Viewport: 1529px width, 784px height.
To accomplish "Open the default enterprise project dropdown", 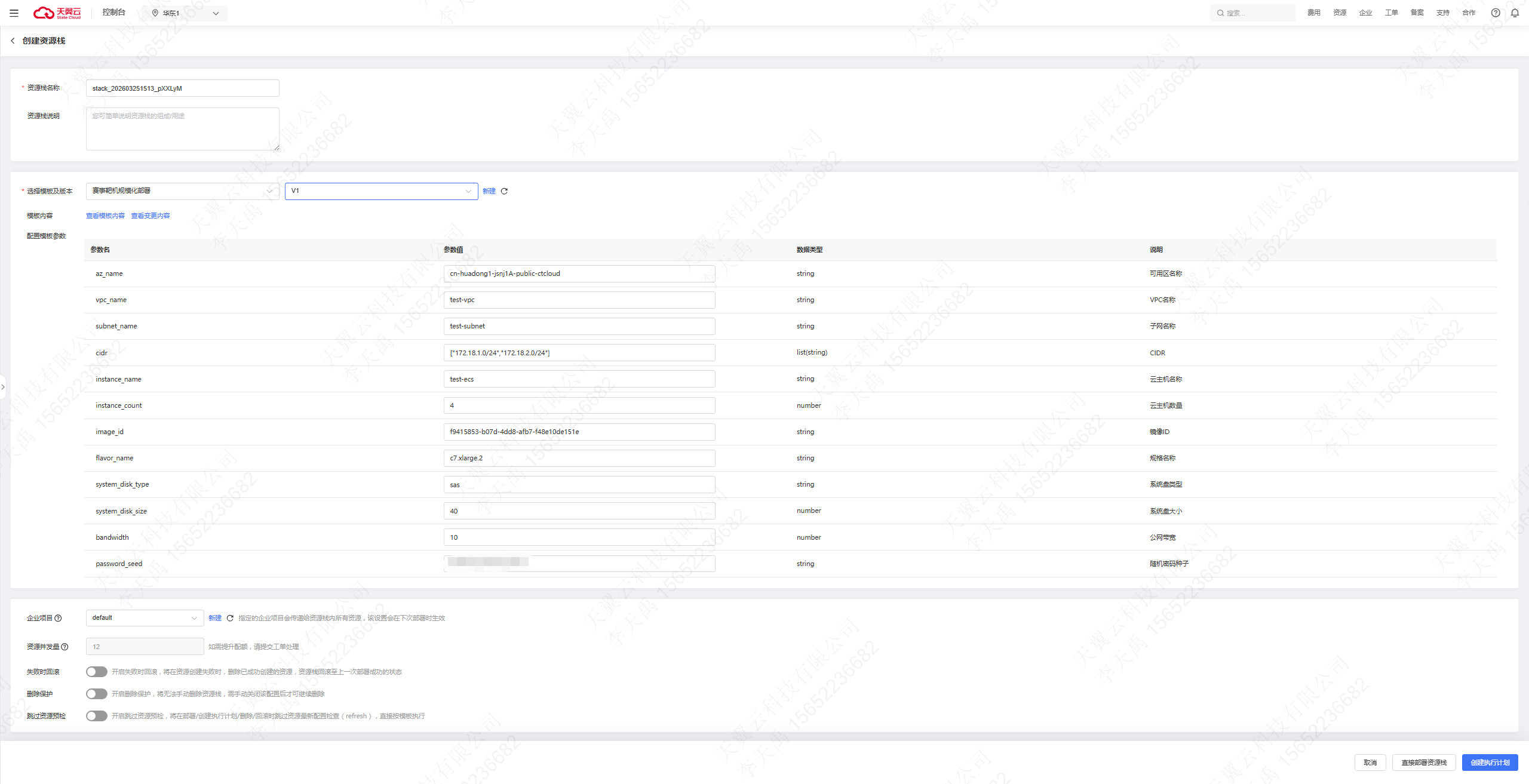I will pyautogui.click(x=145, y=618).
